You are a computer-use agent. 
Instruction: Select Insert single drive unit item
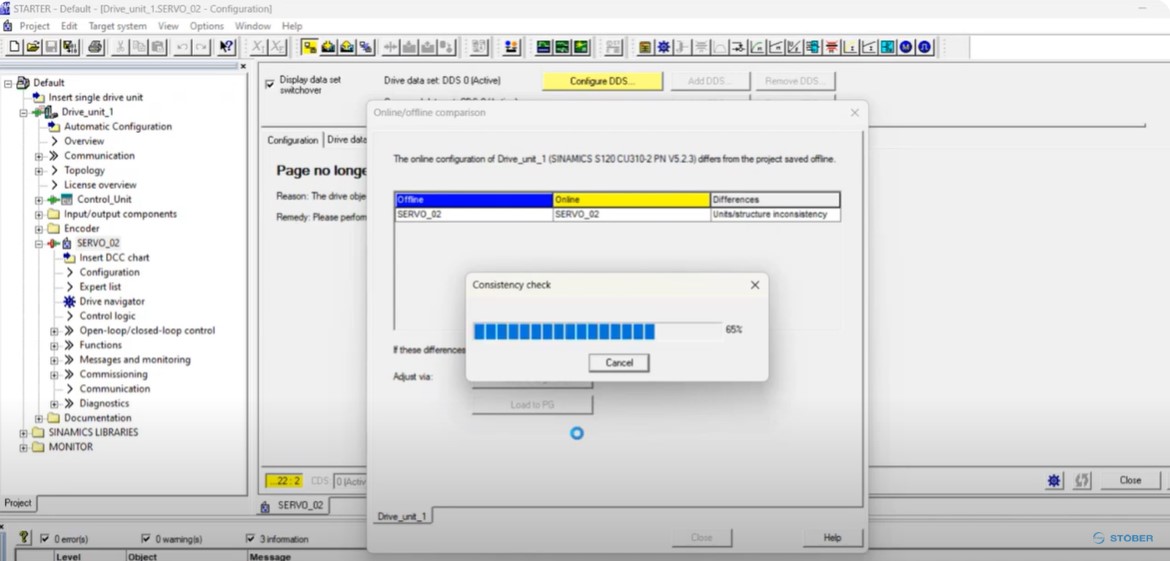[96, 98]
